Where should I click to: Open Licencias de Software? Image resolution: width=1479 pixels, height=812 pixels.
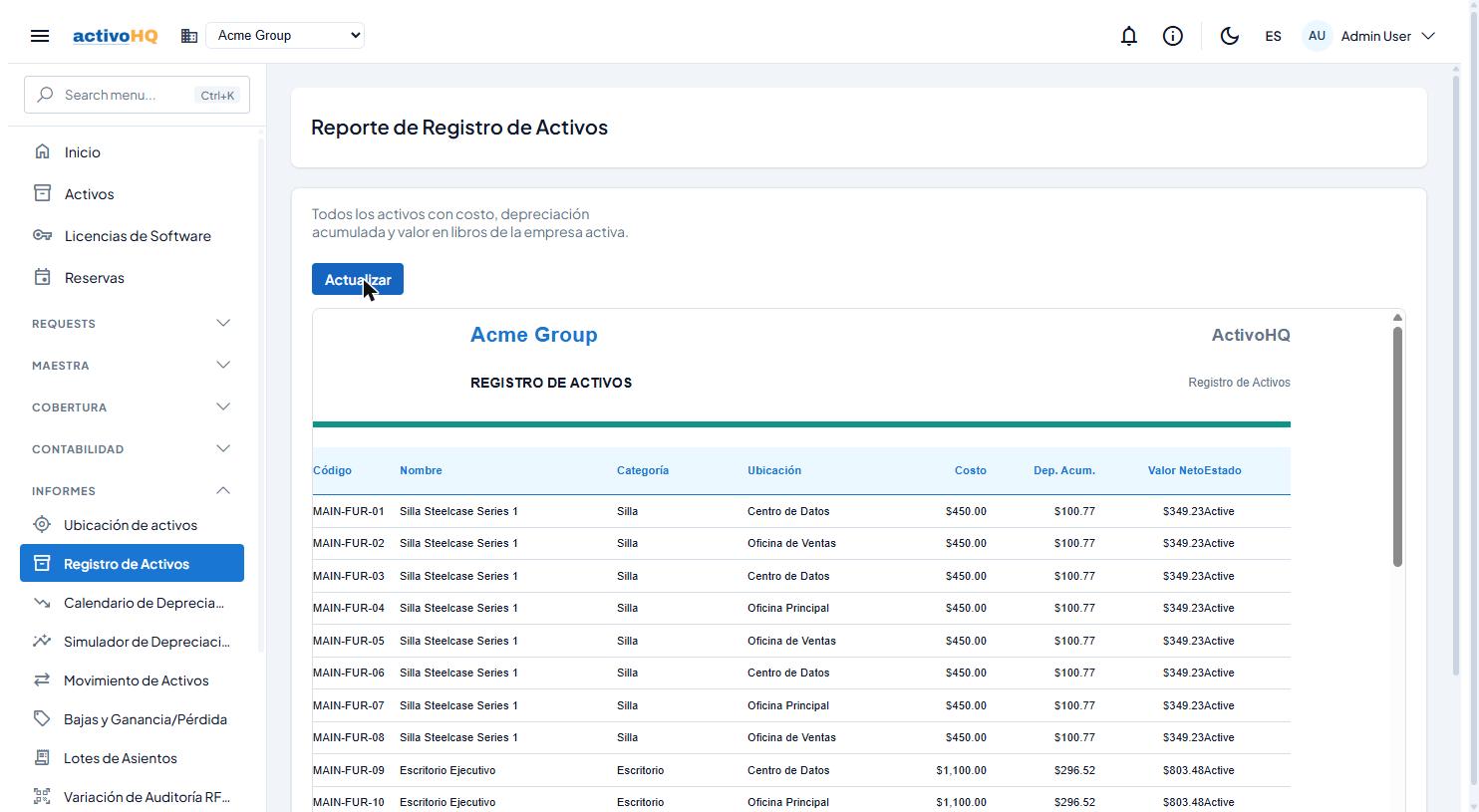tap(132, 236)
